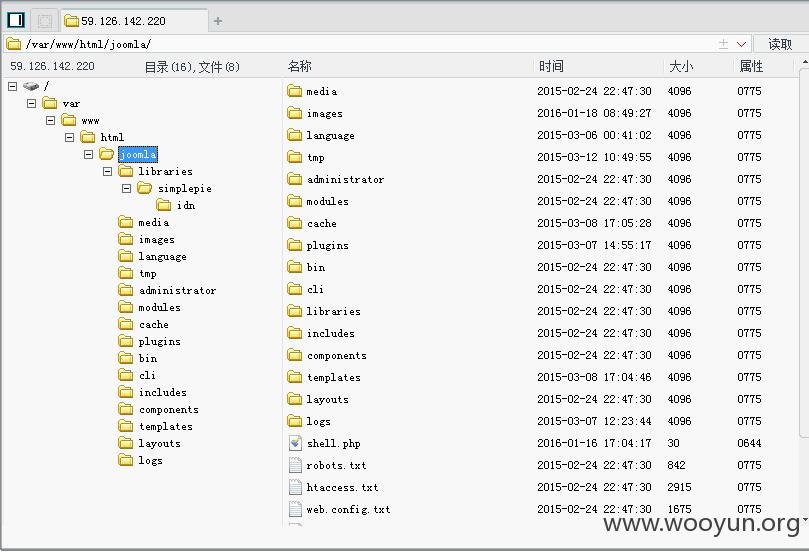This screenshot has height=552, width=809.
Task: Click the media folder icon in file list
Action: [x=295, y=91]
